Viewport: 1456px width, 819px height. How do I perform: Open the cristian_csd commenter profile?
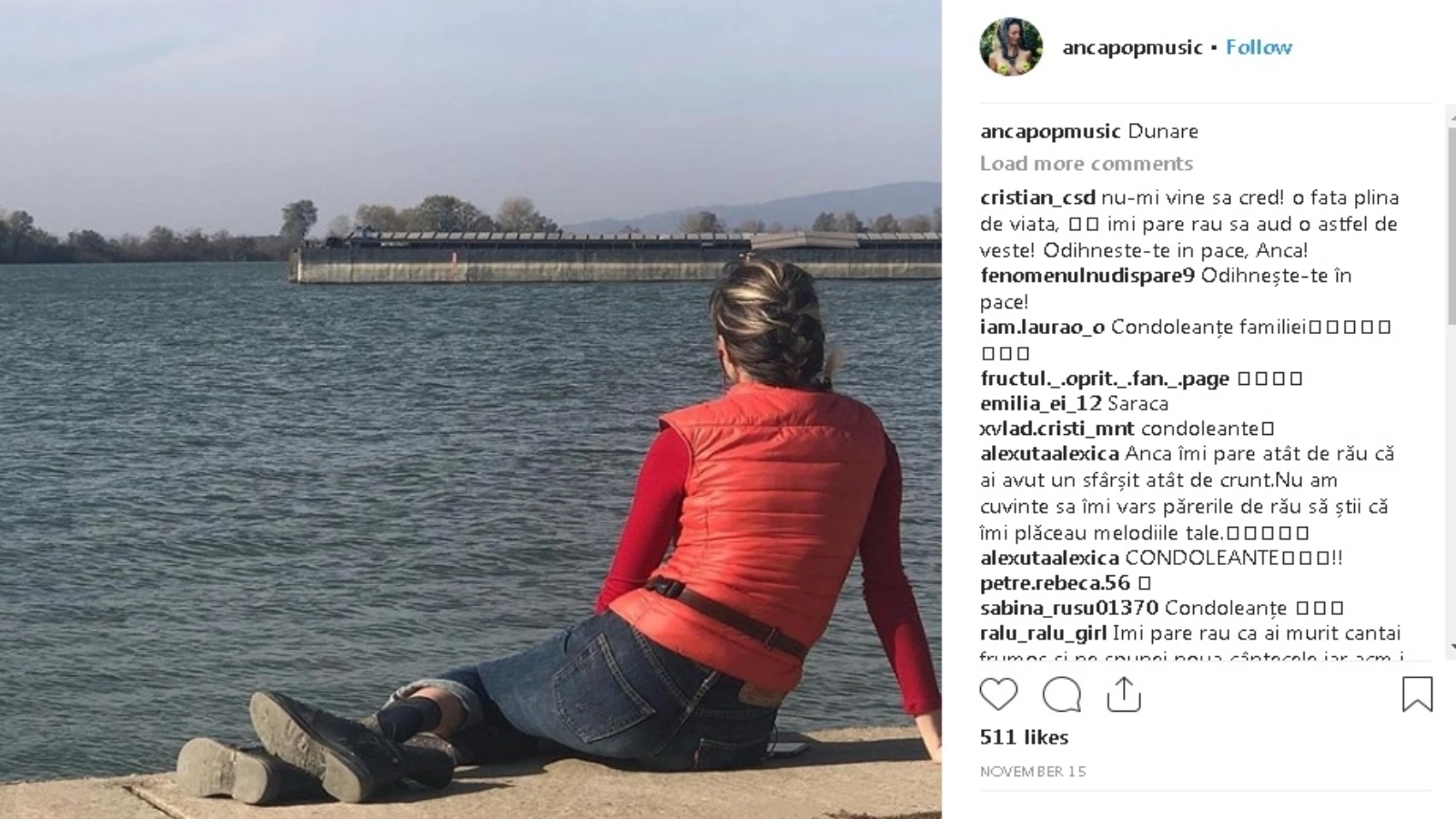pyautogui.click(x=1037, y=197)
